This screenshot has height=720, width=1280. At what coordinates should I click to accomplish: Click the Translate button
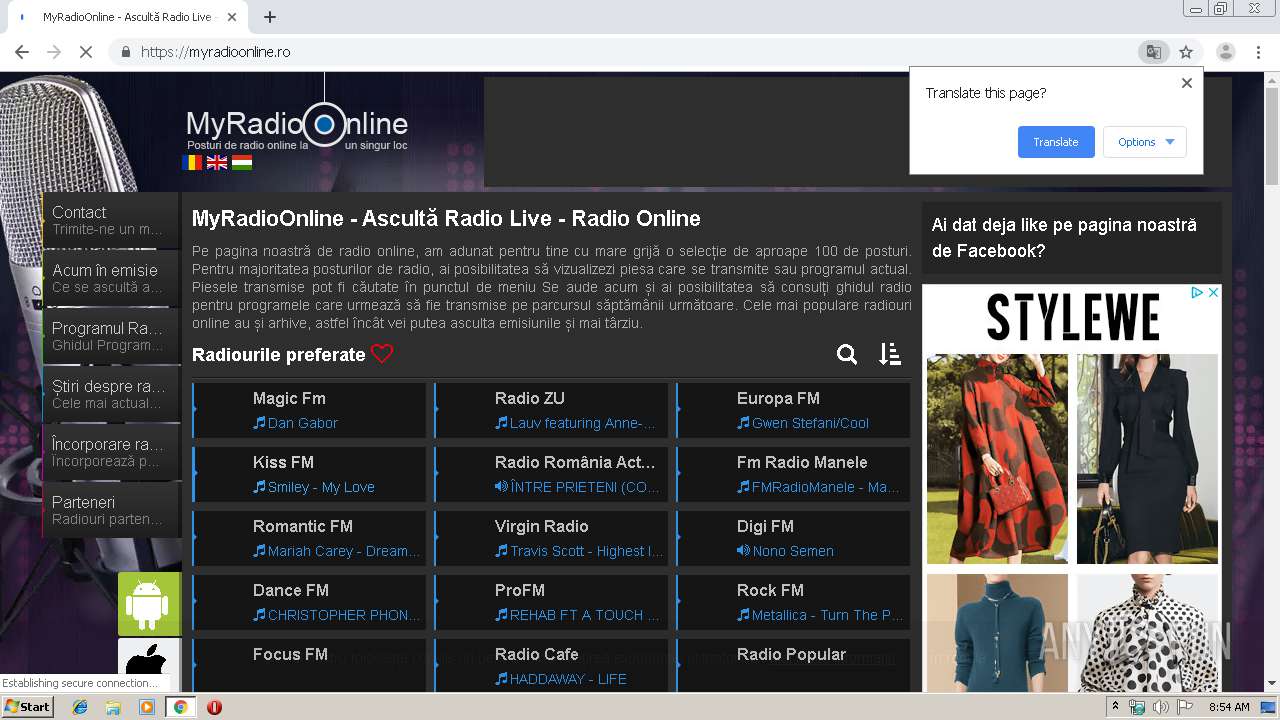click(1056, 142)
